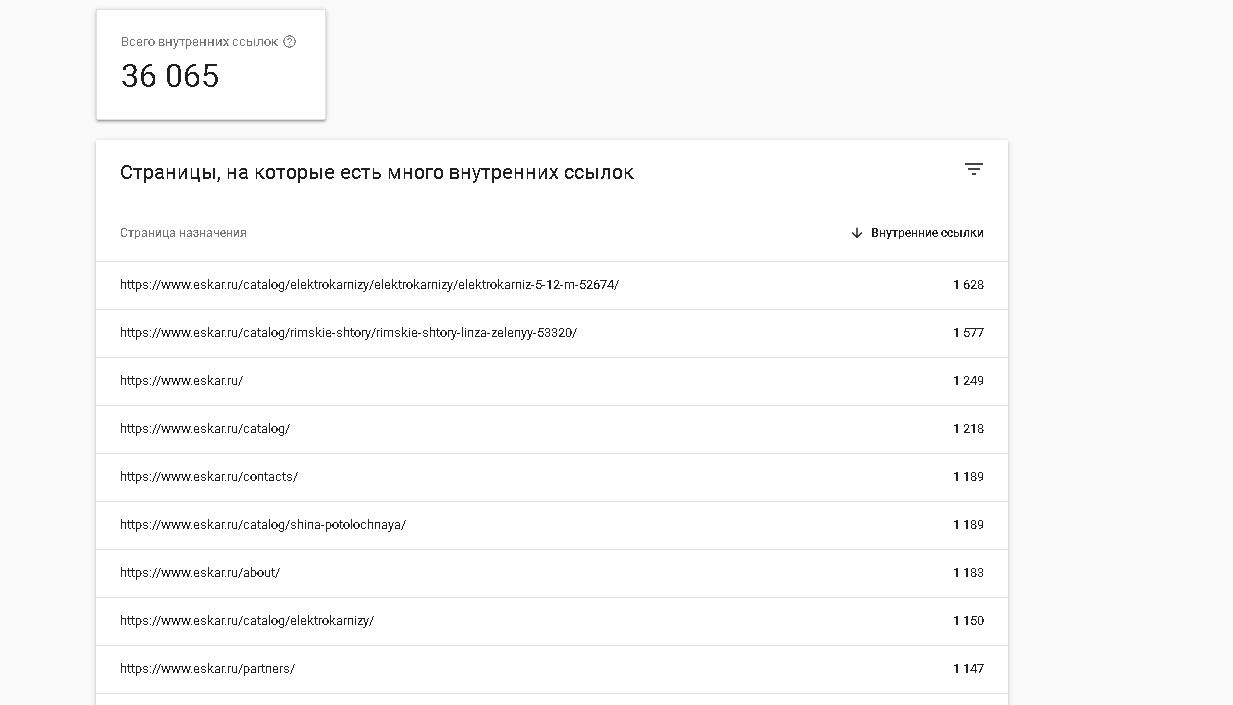Image resolution: width=1233 pixels, height=705 pixels.
Task: Open the catalog/shina-potolochnaya/ row
Action: pos(552,525)
